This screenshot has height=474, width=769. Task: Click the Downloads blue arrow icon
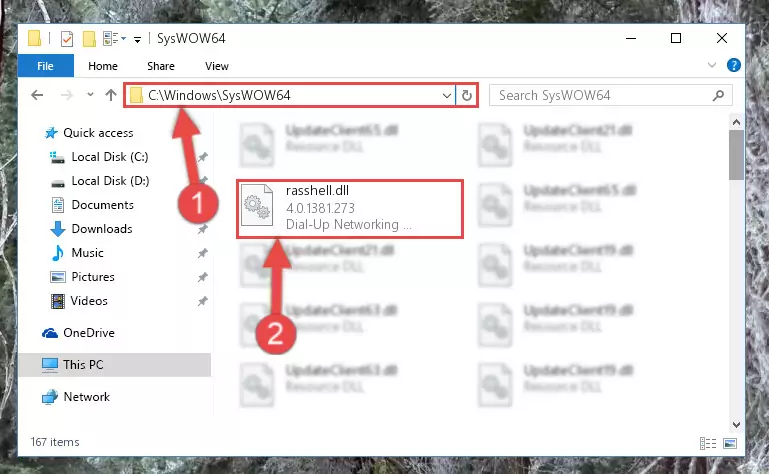58,229
